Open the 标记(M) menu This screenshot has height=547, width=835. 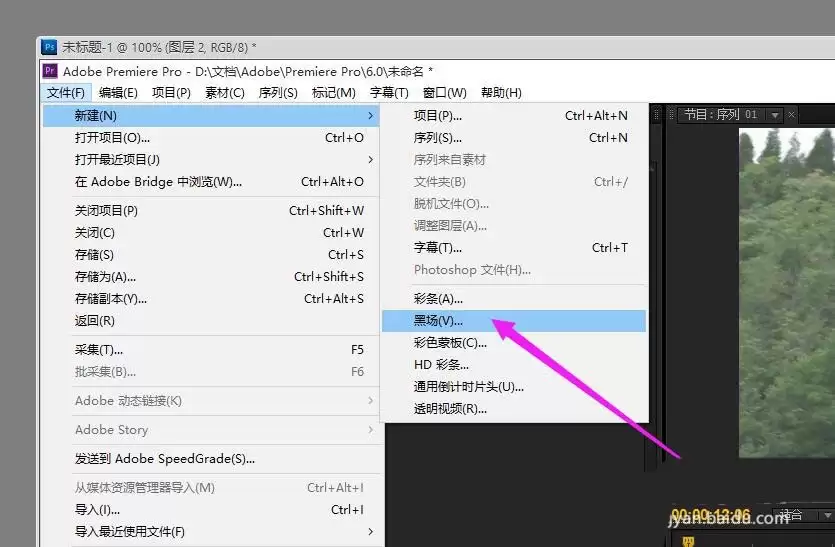point(334,93)
